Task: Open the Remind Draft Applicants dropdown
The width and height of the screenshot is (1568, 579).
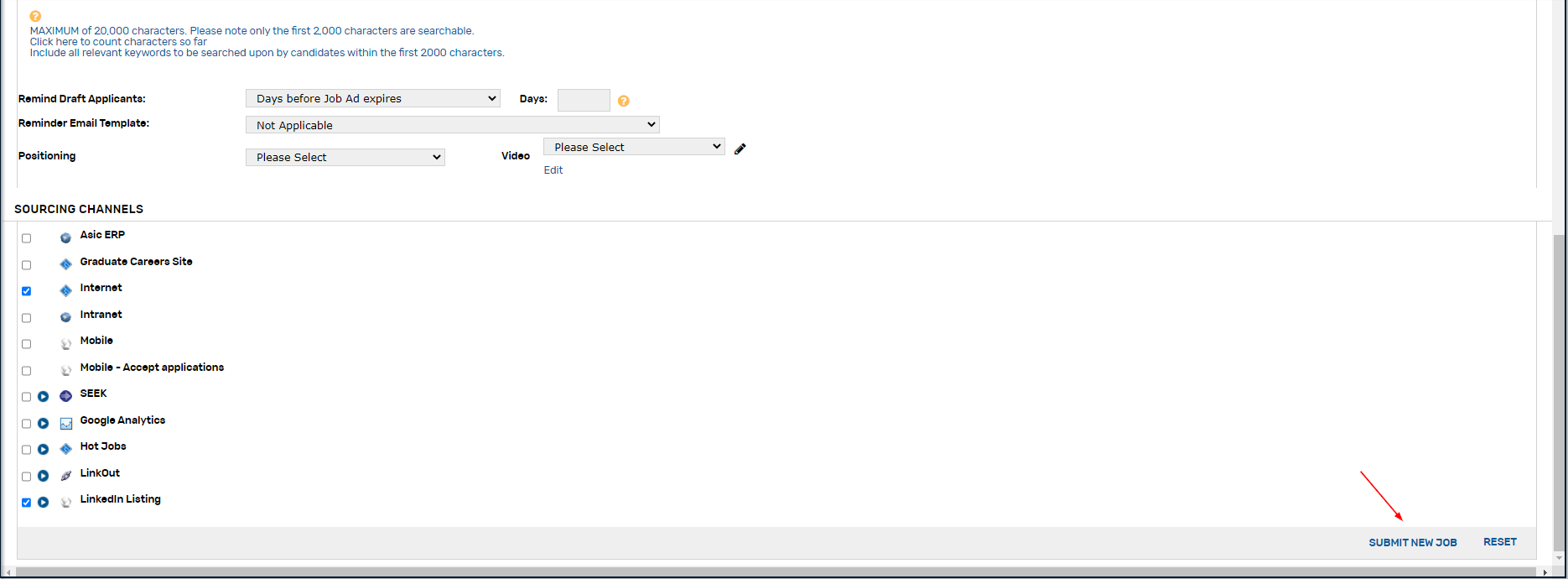Action: [x=373, y=98]
